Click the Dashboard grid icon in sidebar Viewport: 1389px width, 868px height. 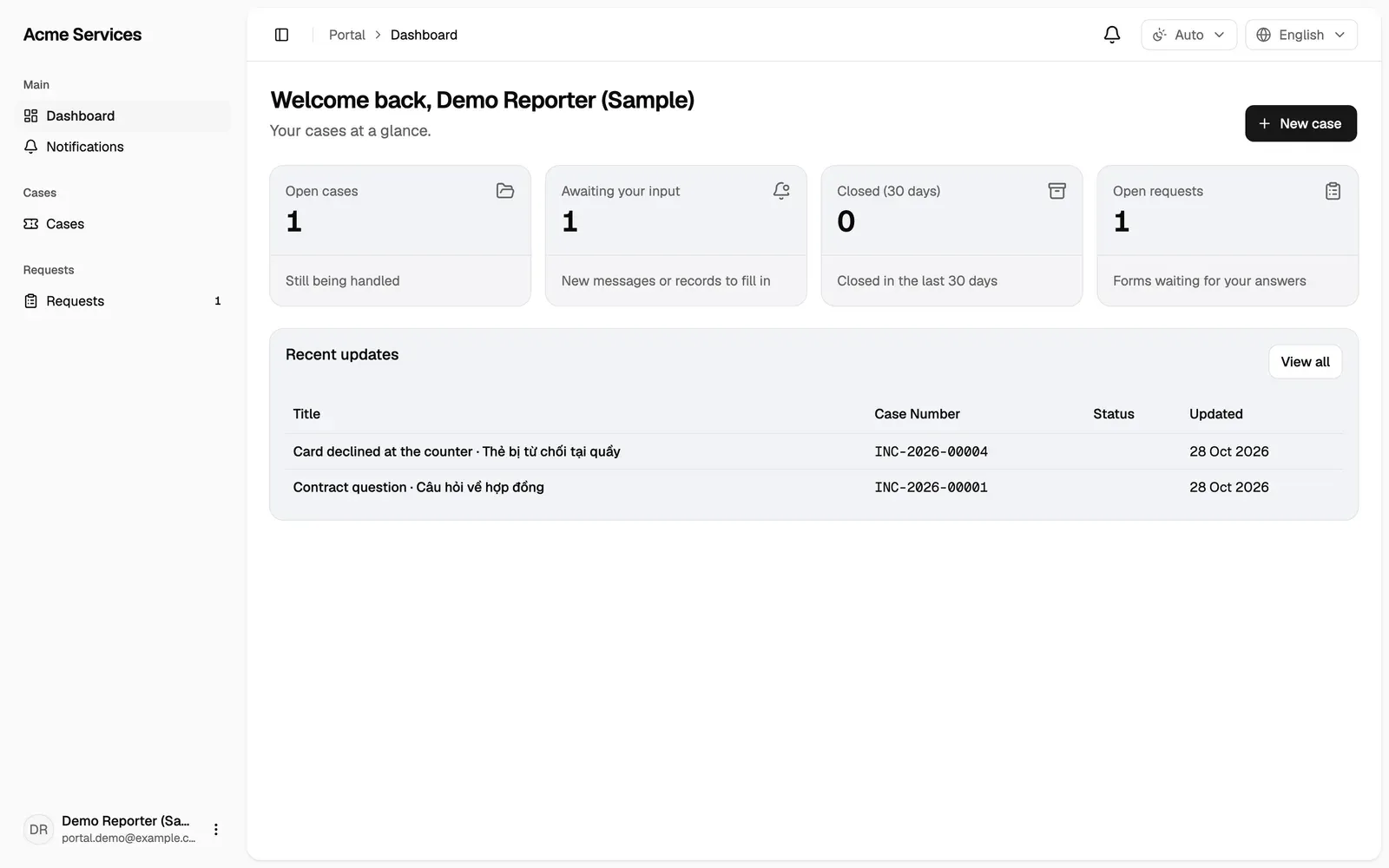[31, 115]
